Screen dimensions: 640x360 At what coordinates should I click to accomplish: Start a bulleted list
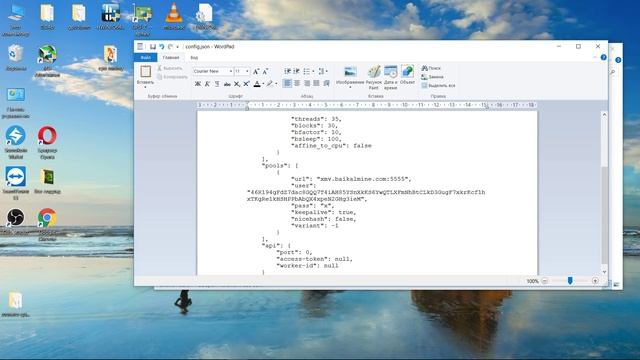point(307,71)
